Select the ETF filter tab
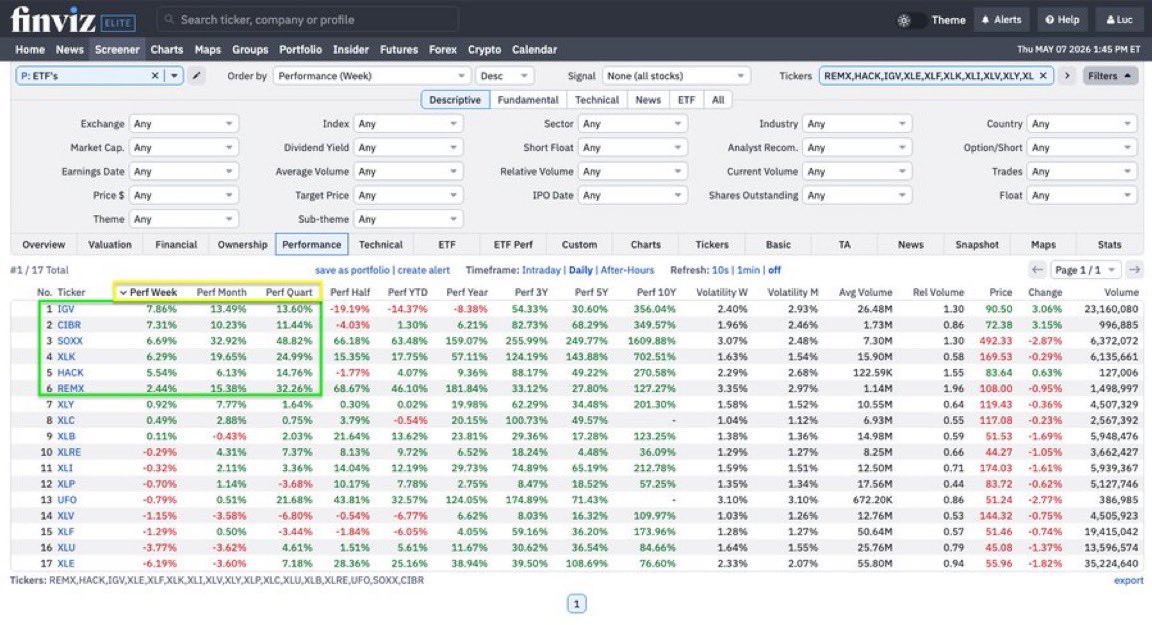The width and height of the screenshot is (1152, 625). [x=686, y=100]
